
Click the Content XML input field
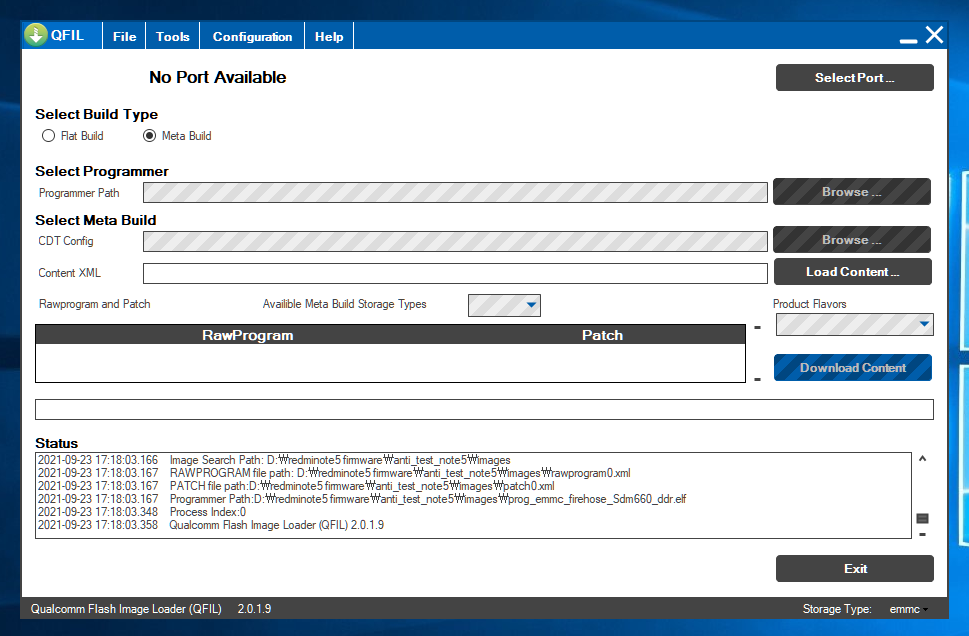tap(455, 273)
